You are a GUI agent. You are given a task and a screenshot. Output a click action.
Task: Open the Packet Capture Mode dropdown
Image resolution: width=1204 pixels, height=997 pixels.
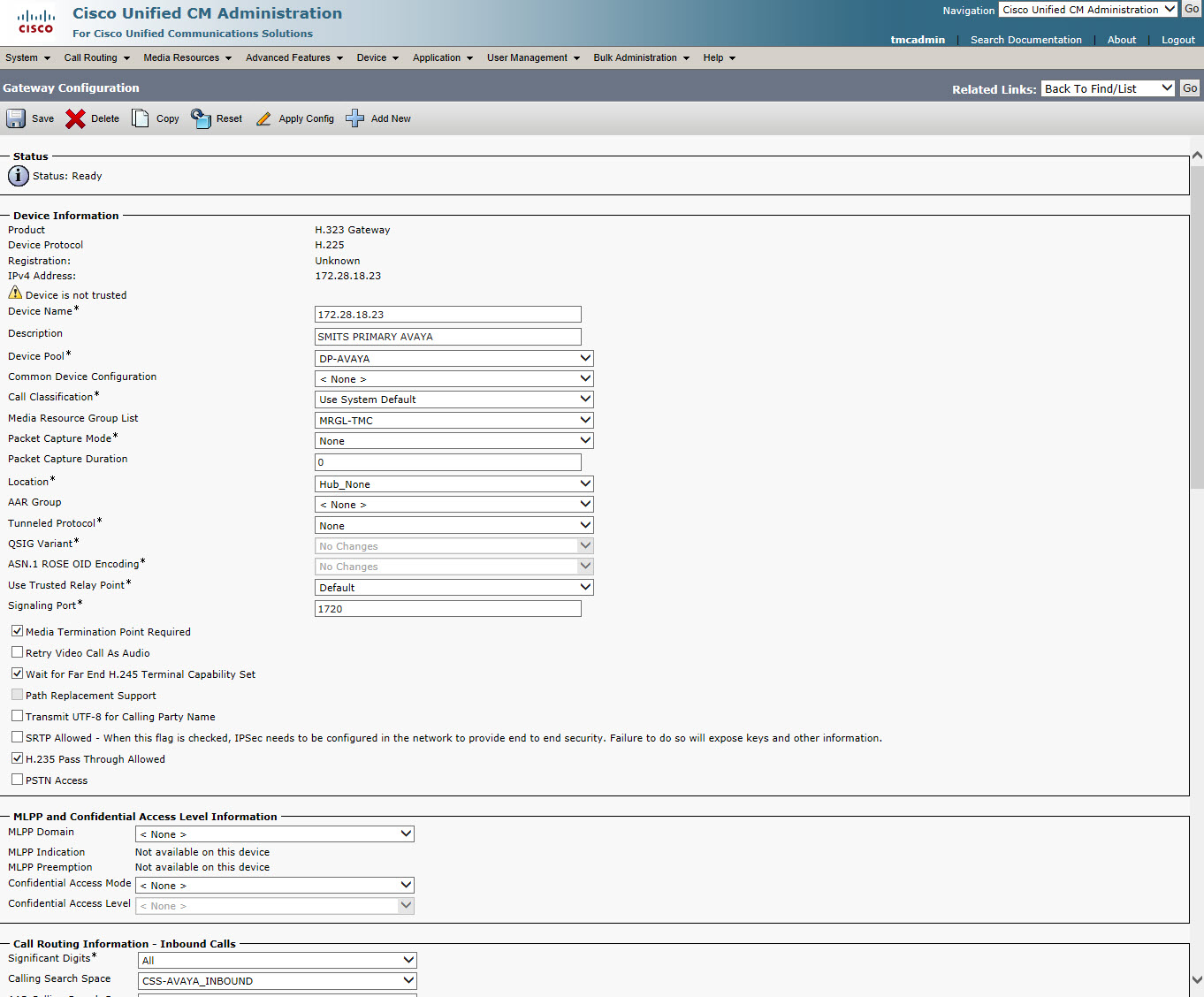click(x=454, y=441)
